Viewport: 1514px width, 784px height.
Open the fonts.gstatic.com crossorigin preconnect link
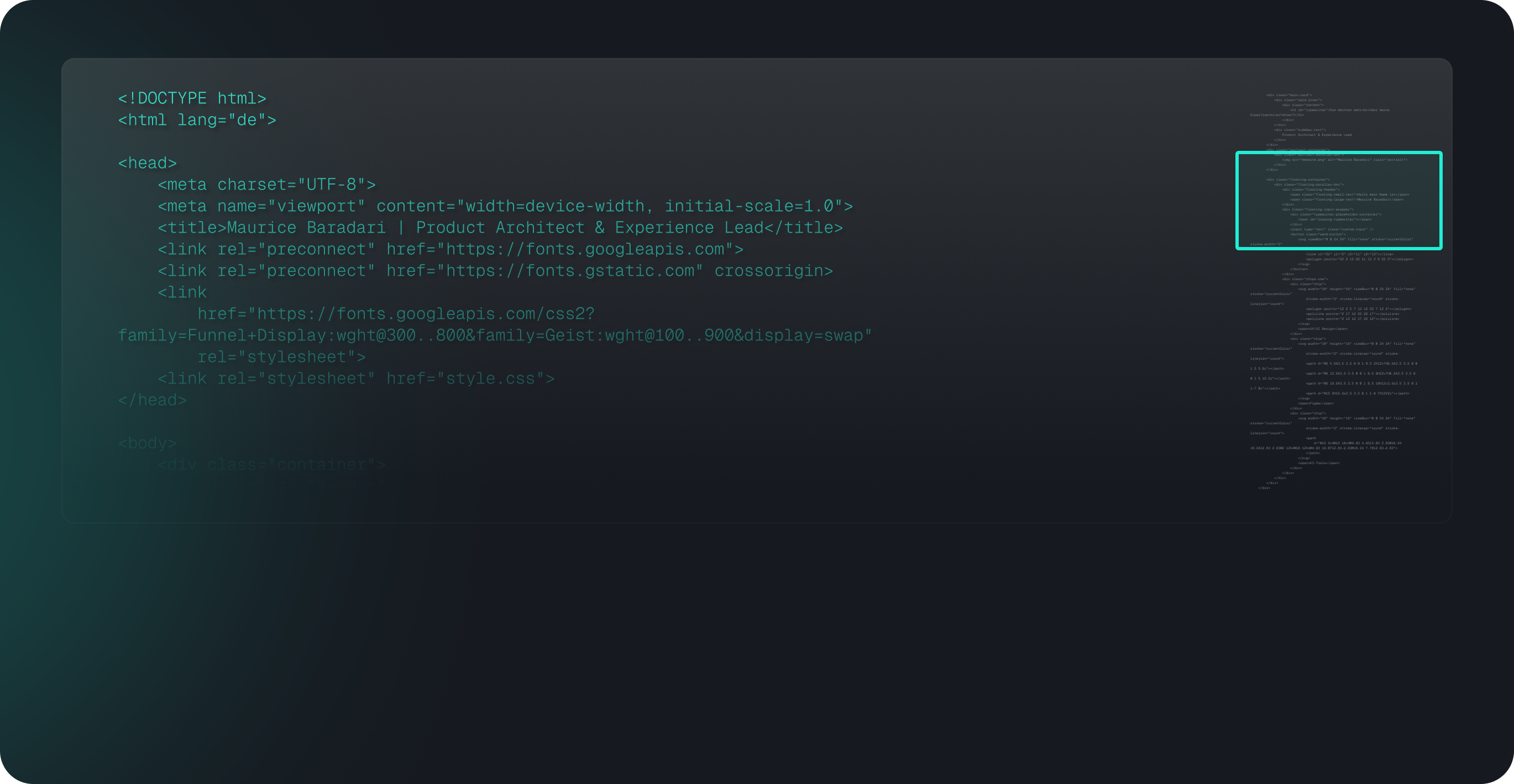tap(495, 270)
